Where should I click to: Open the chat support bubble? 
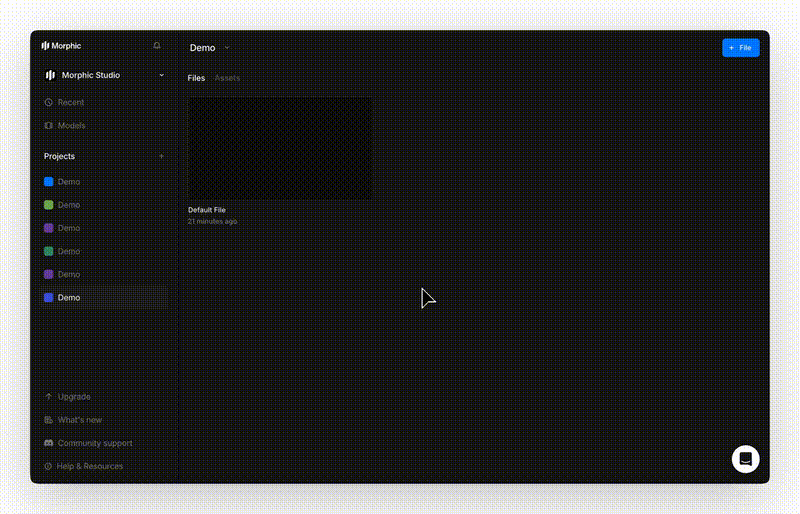pyautogui.click(x=745, y=459)
